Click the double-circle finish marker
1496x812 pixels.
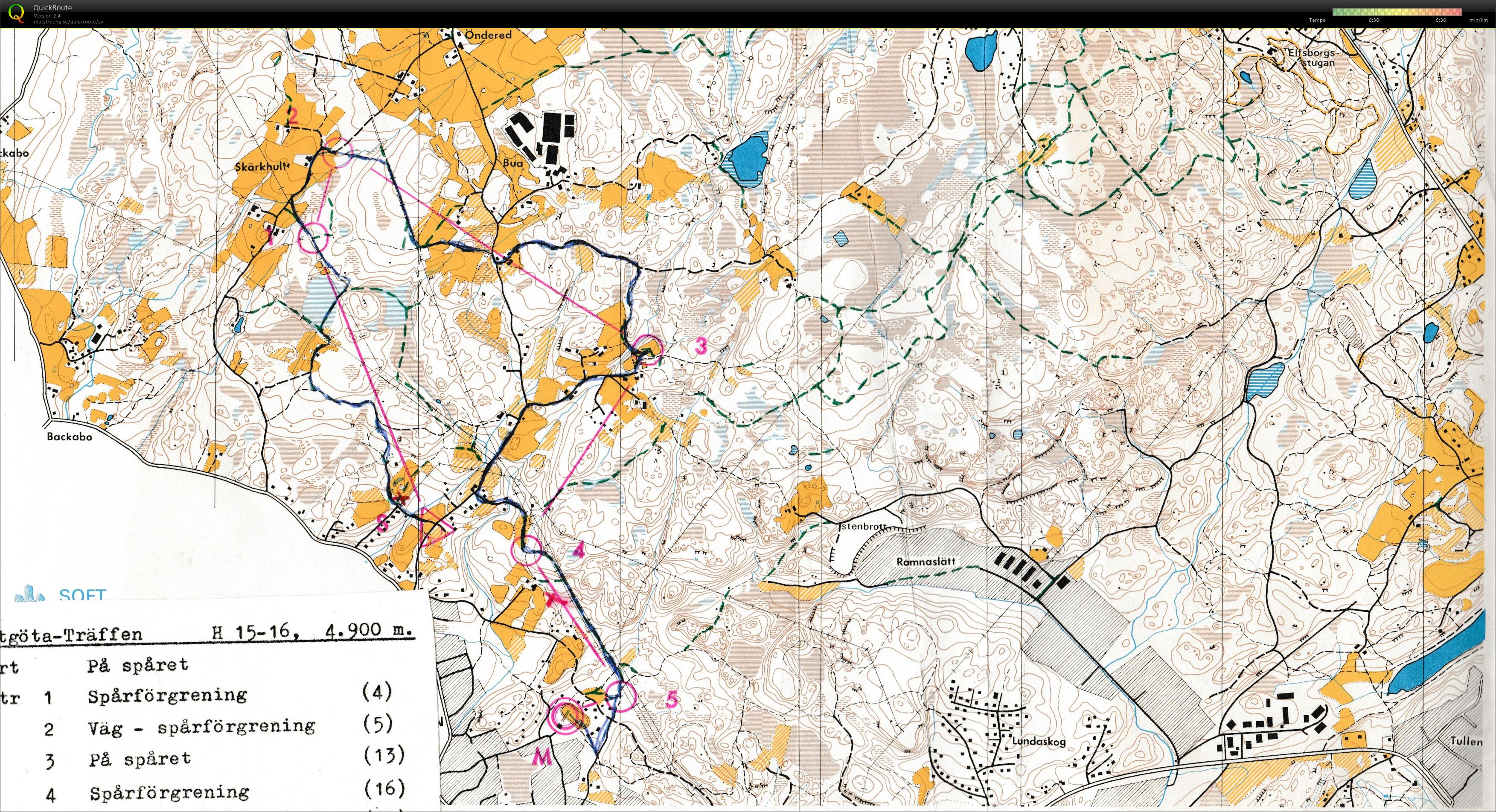566,716
